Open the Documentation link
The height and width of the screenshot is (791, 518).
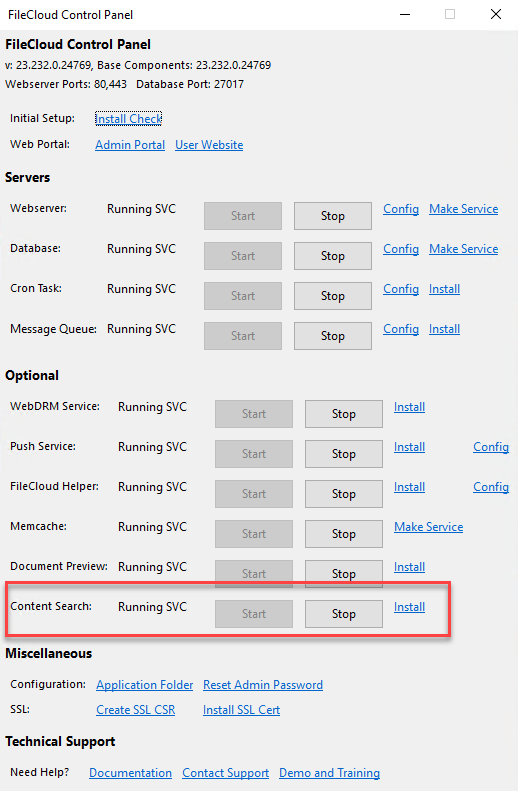(x=131, y=773)
